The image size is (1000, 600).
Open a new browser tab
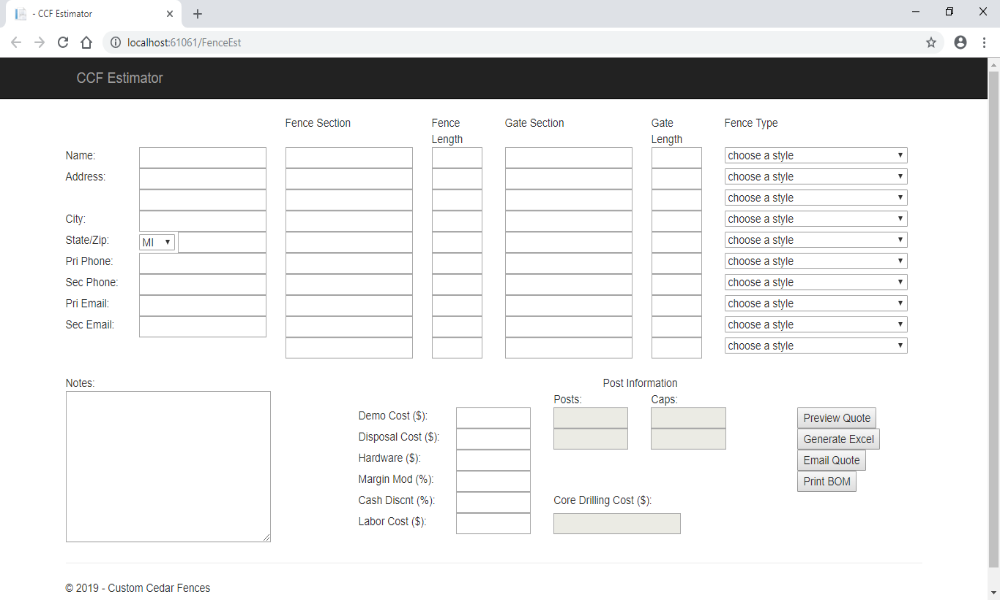[198, 14]
